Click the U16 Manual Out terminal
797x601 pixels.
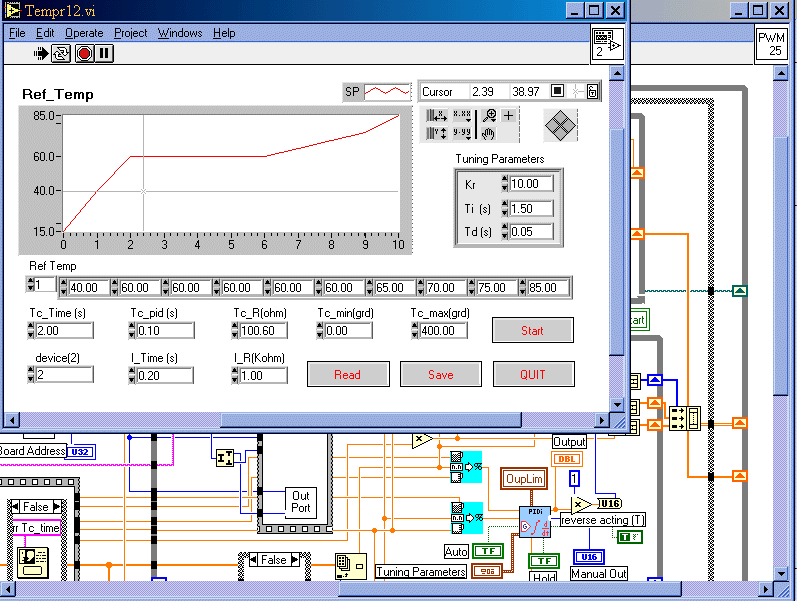point(589,557)
